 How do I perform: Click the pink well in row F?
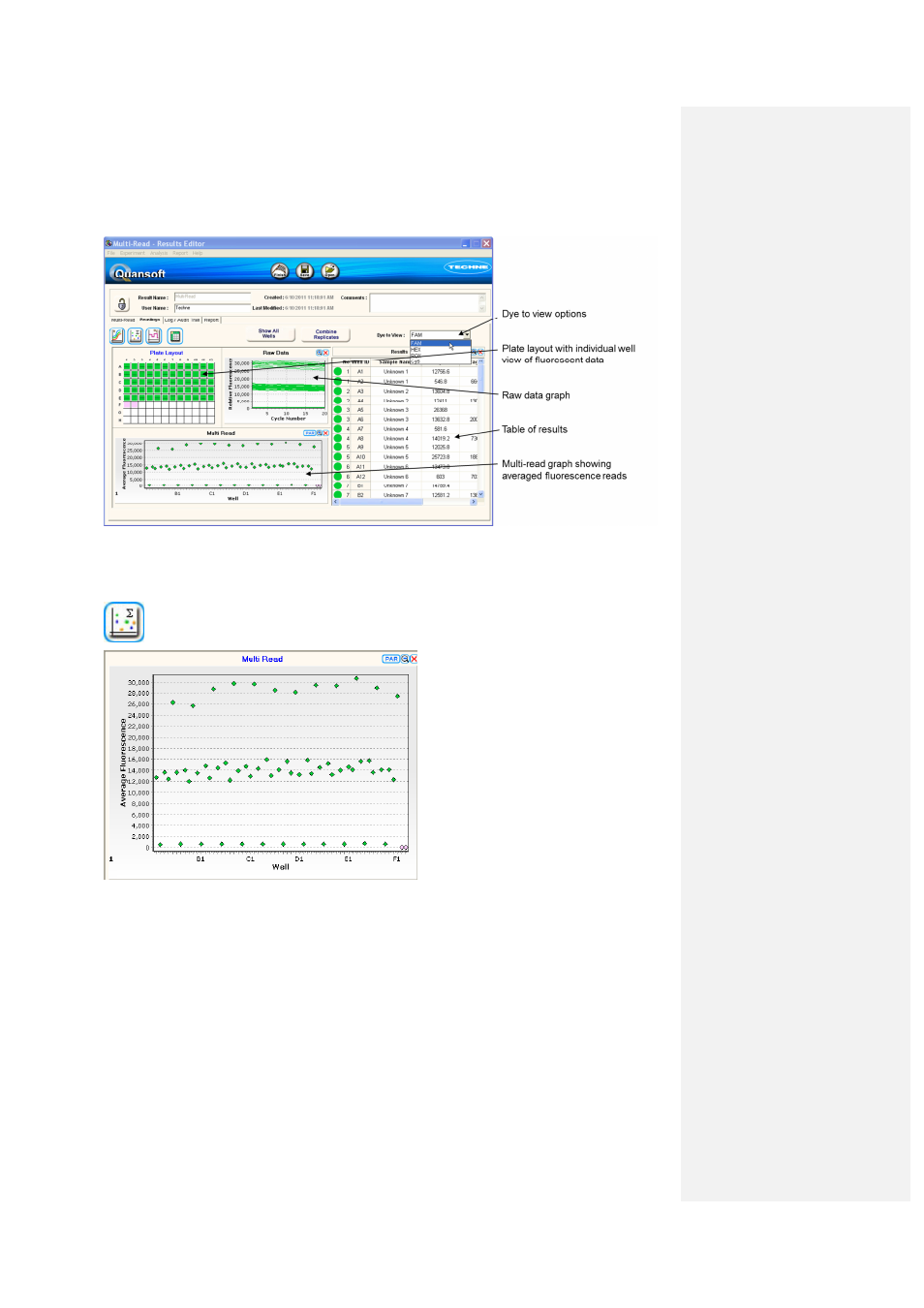coord(128,404)
